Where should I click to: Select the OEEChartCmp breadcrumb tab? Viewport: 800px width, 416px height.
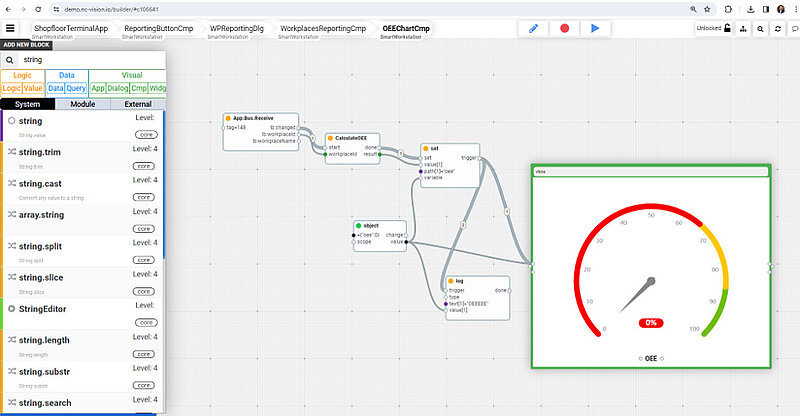[x=406, y=29]
